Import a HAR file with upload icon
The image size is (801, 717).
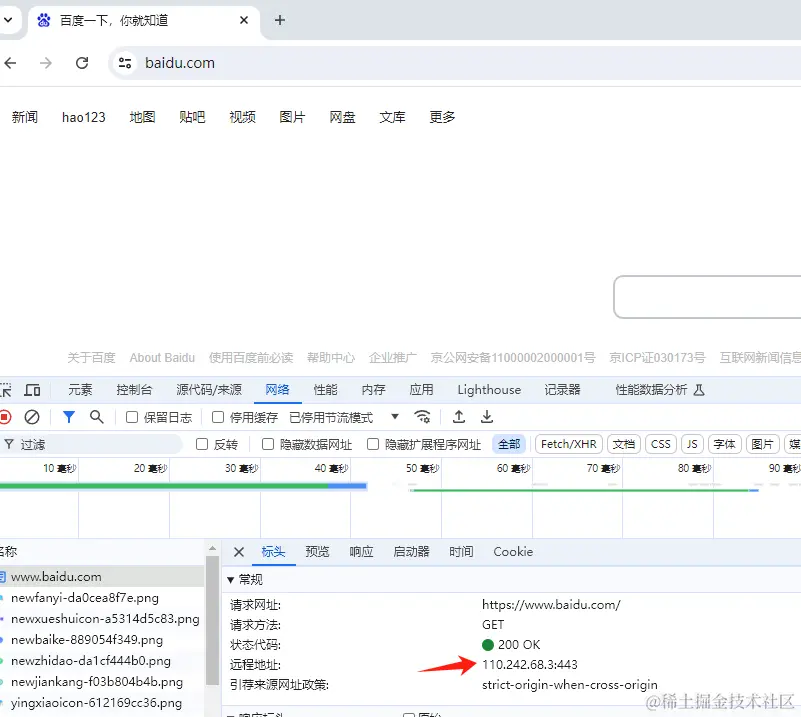[x=459, y=417]
